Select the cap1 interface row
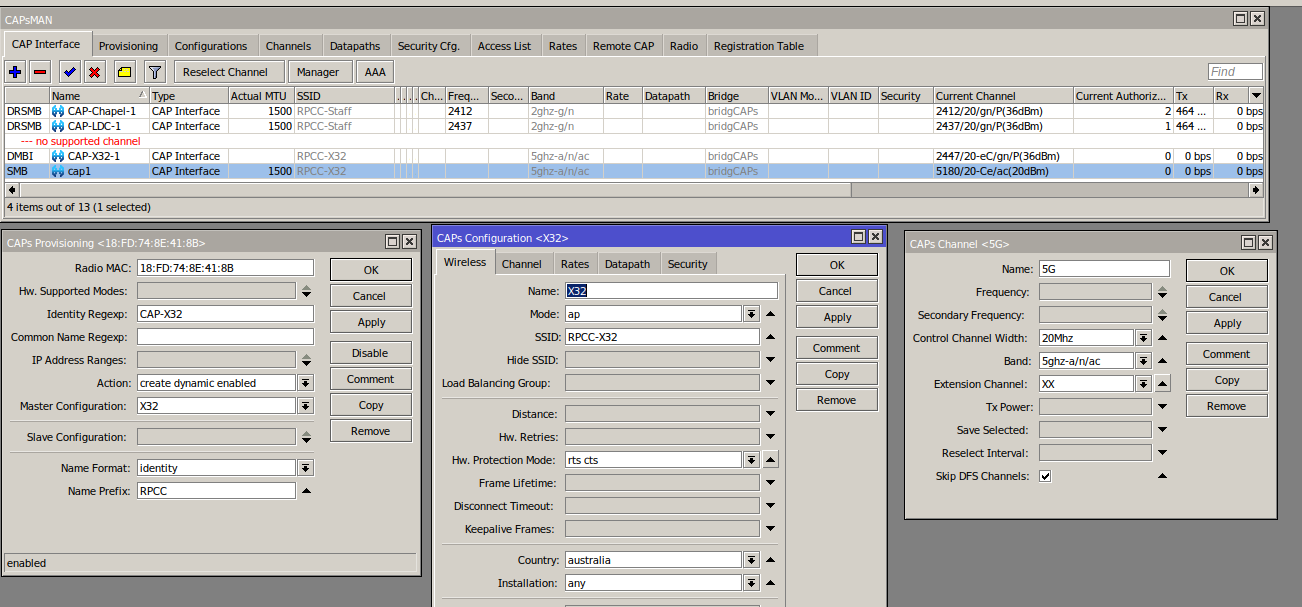Image resolution: width=1302 pixels, height=607 pixels. 79,171
